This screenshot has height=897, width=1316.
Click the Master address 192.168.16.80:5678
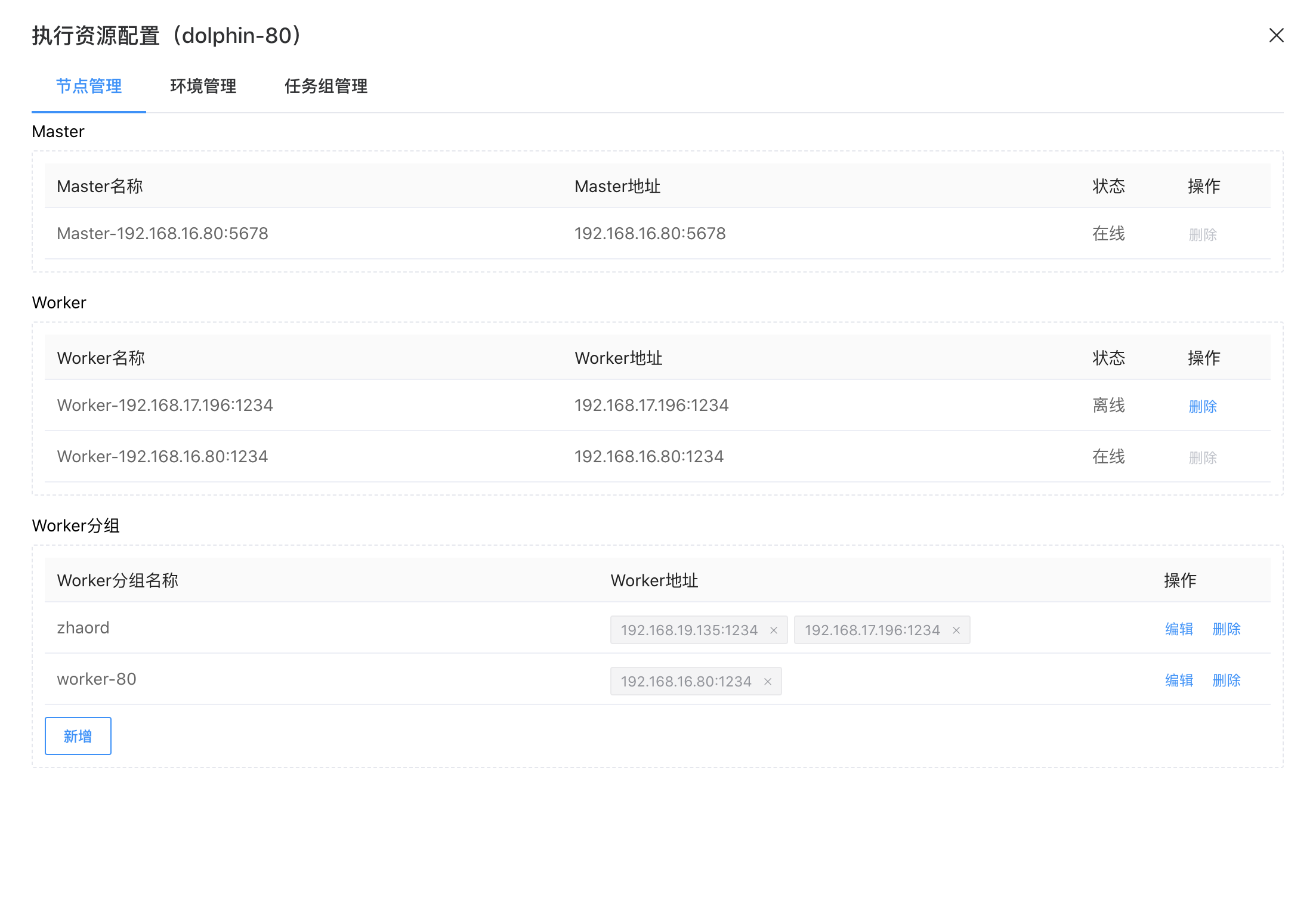tap(650, 234)
